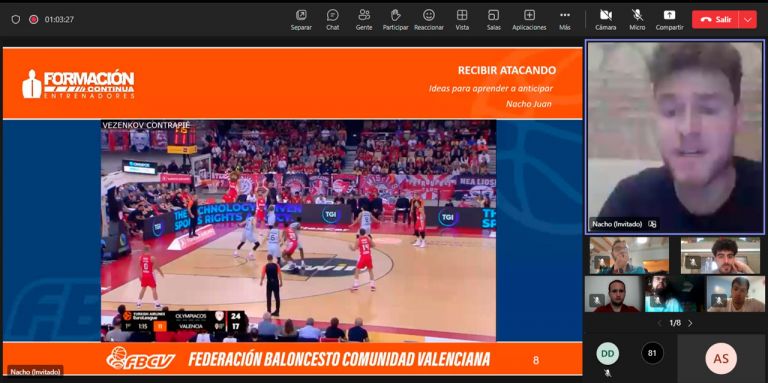
Task: Change layout via Vista menu
Action: coord(462,20)
